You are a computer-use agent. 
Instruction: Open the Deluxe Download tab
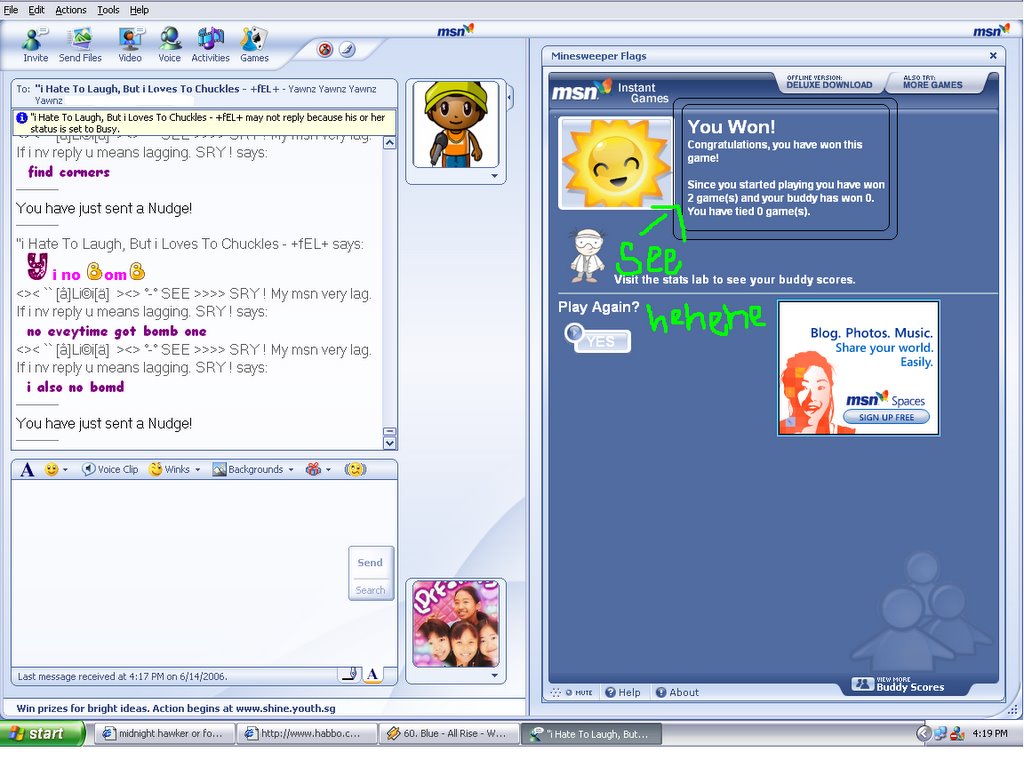click(829, 82)
